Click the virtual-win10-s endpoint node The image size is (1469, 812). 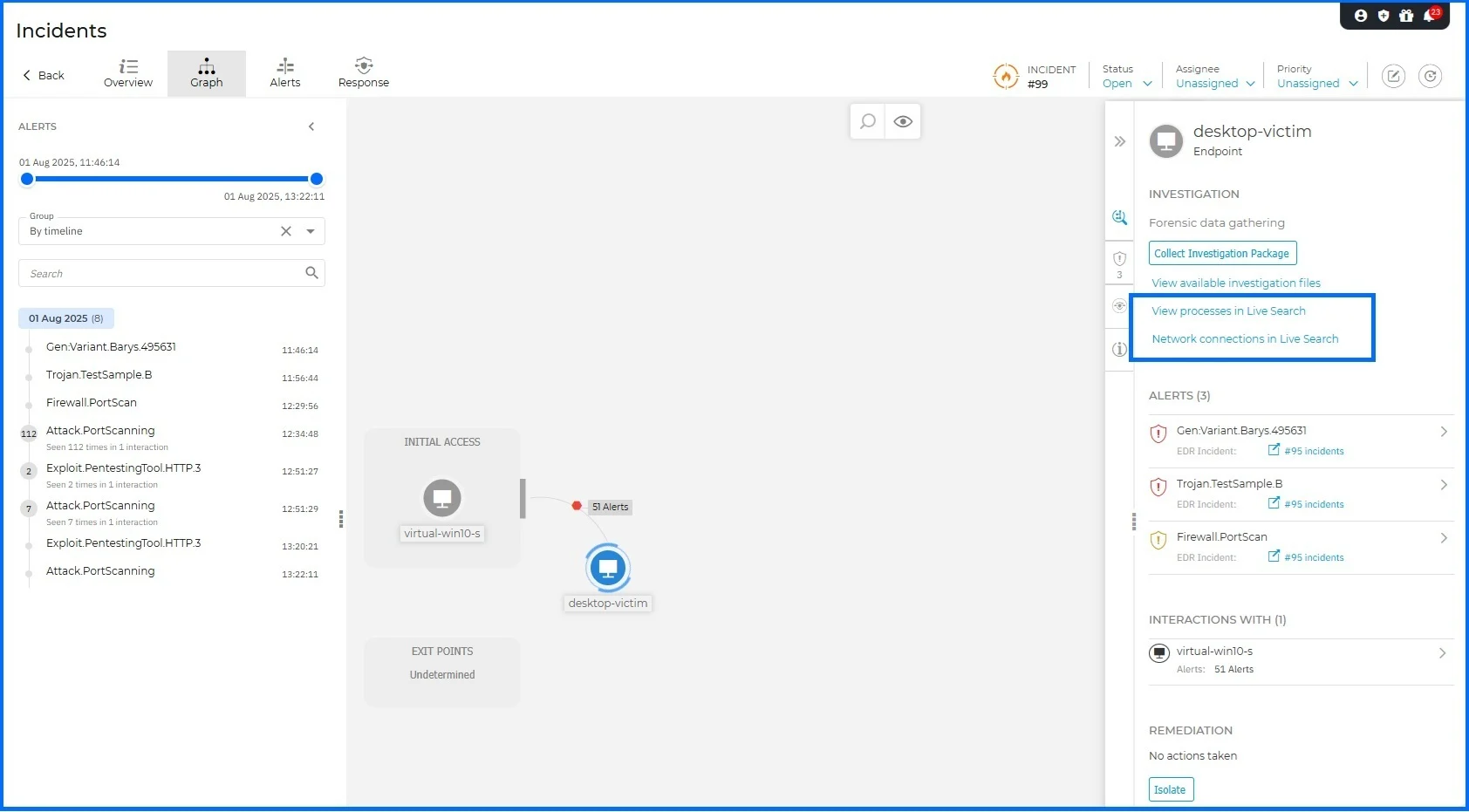pyautogui.click(x=442, y=498)
